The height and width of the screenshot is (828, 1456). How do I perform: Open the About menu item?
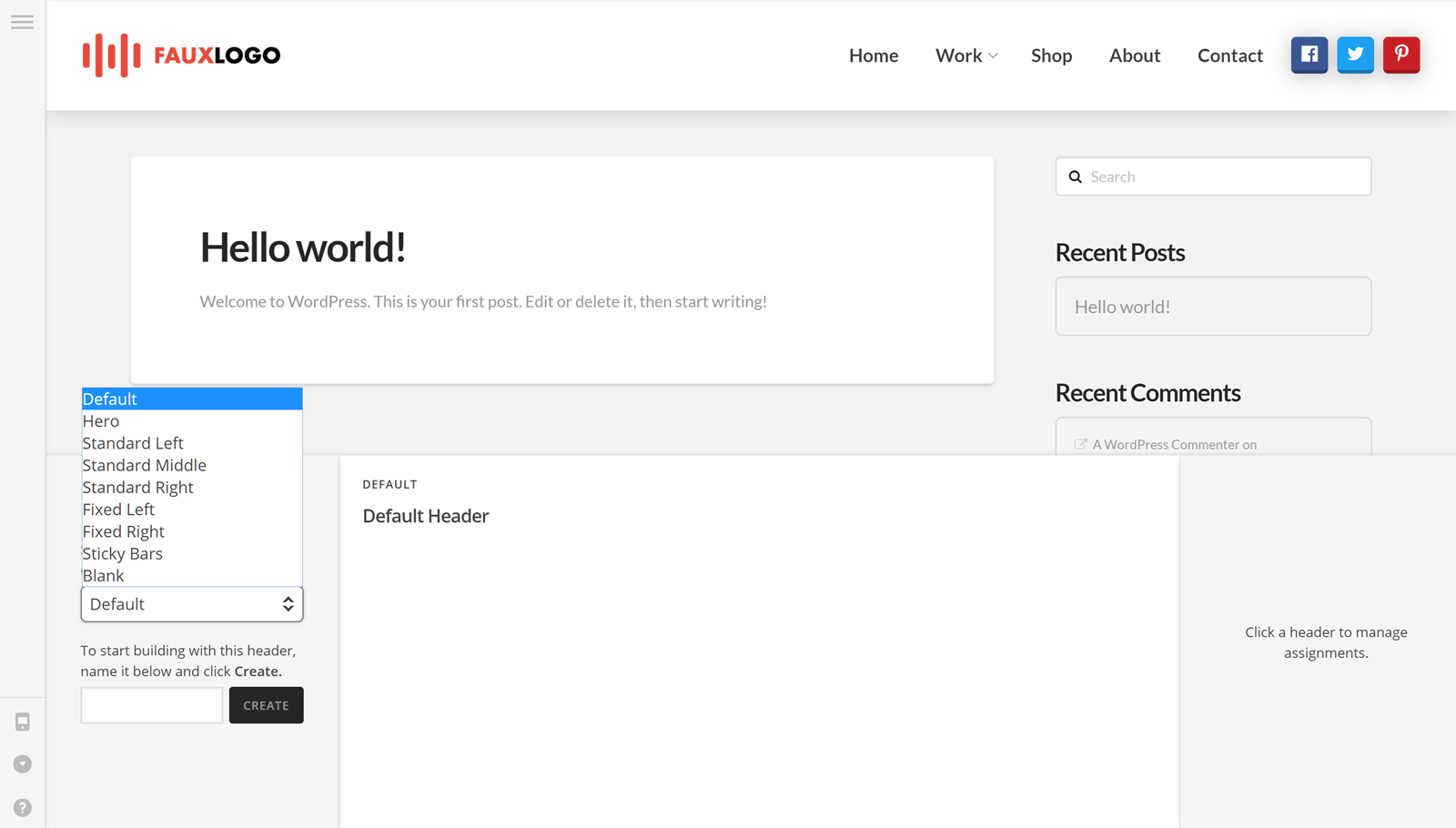[1135, 56]
